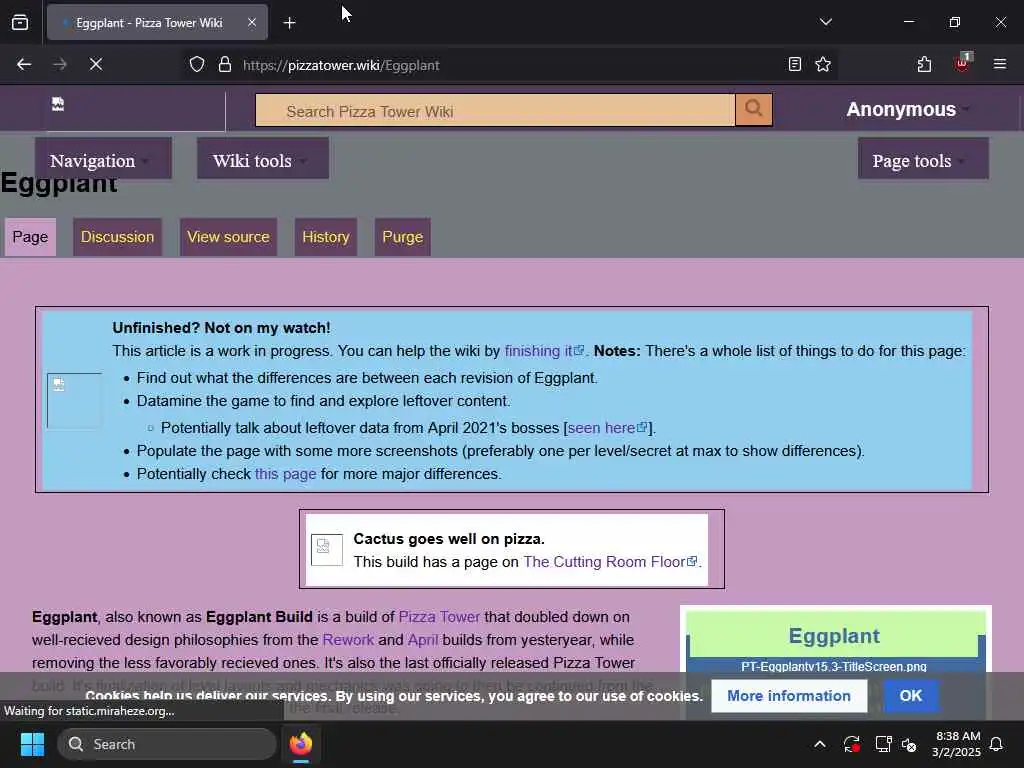Screen dimensions: 1024x768
Task: Open the Windows Start menu
Action: pyautogui.click(x=32, y=744)
